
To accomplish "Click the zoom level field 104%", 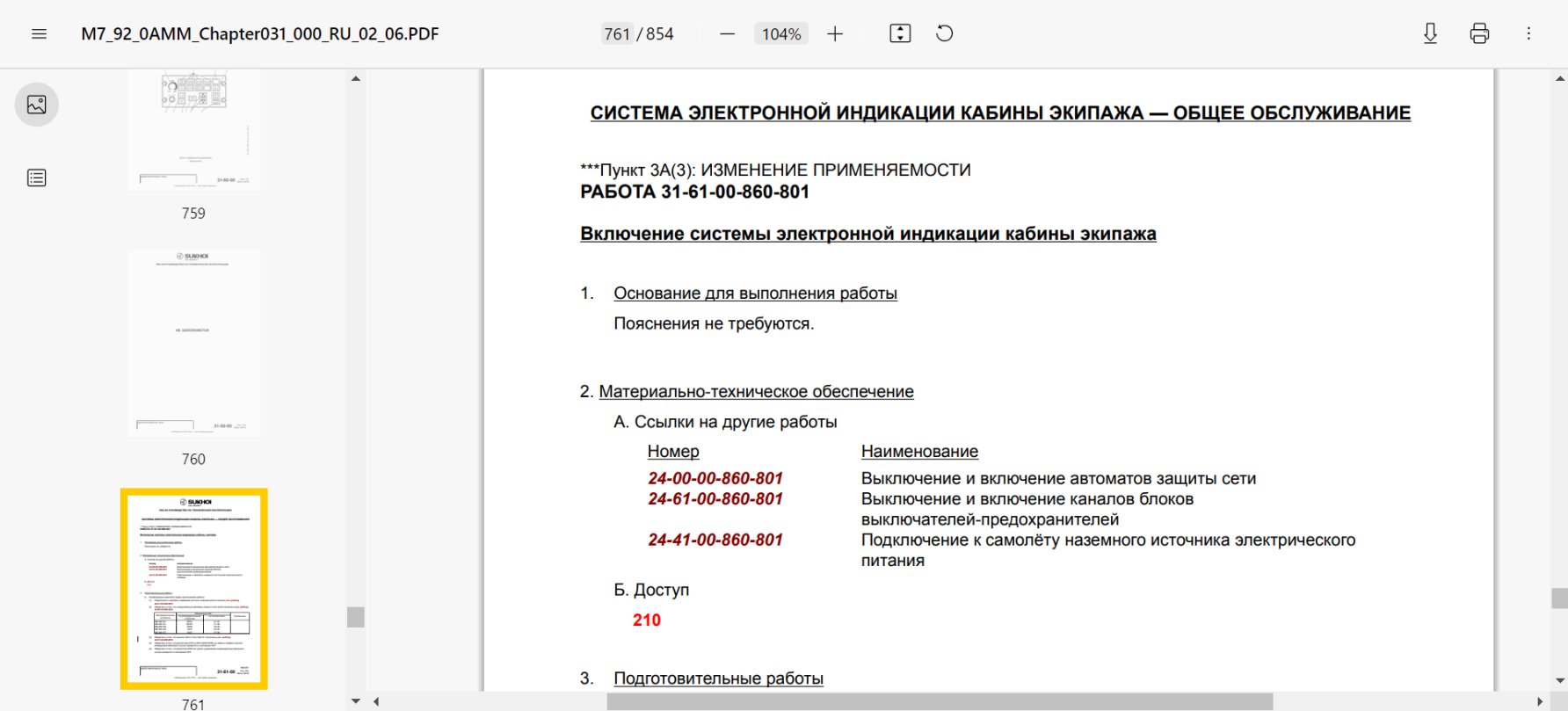I will point(781,34).
